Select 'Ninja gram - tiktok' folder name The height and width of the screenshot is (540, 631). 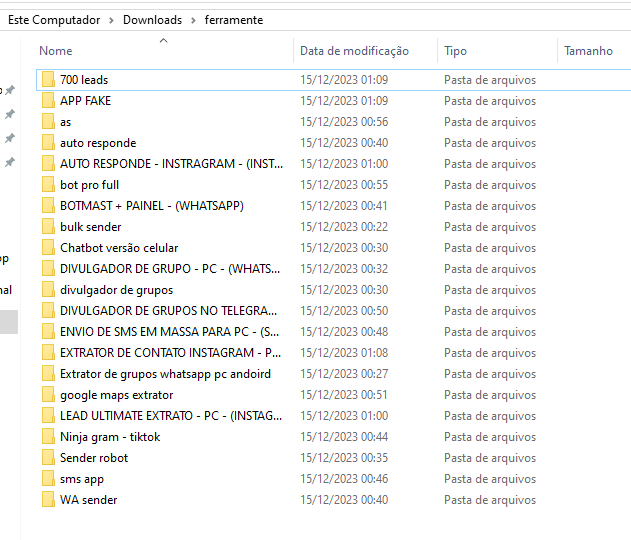110,437
